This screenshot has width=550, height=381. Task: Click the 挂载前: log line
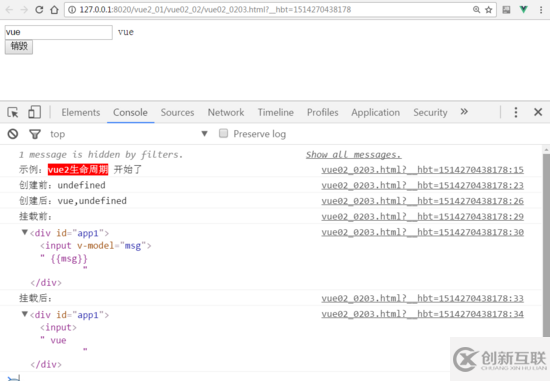point(35,216)
